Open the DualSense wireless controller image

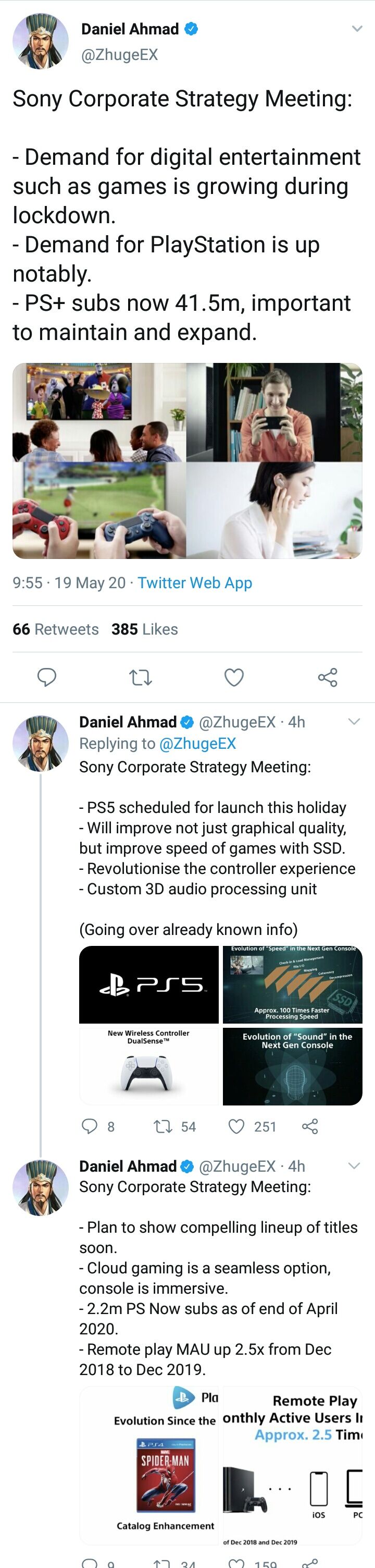(x=149, y=1065)
